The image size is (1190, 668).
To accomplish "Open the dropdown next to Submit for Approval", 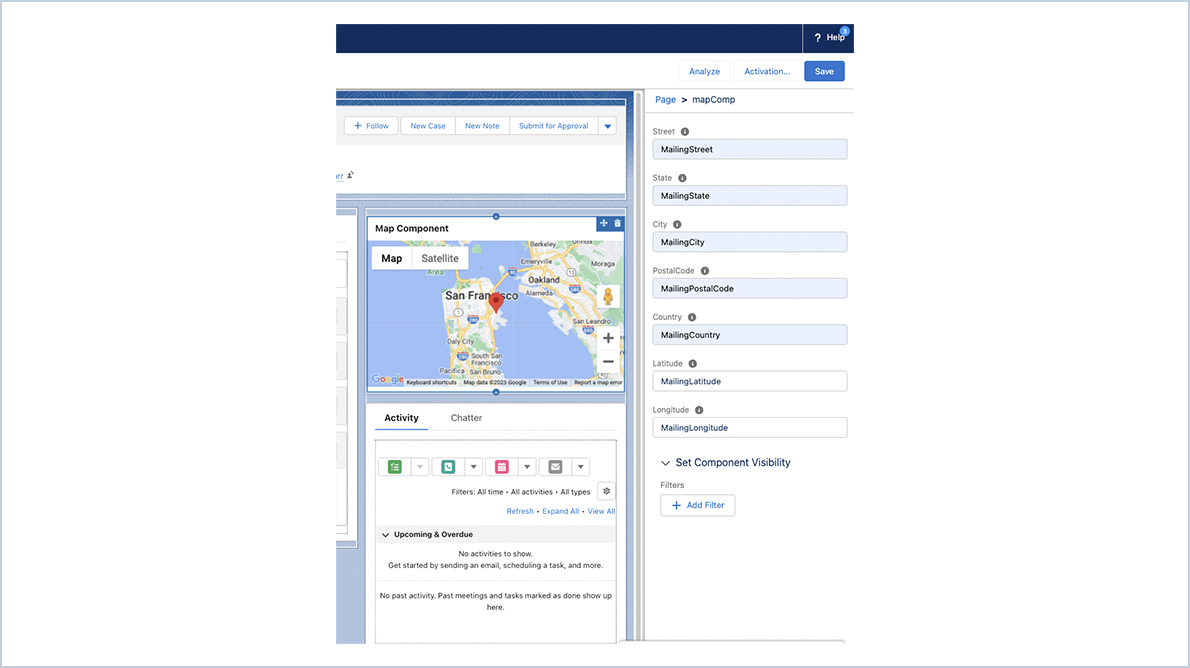I will (608, 125).
